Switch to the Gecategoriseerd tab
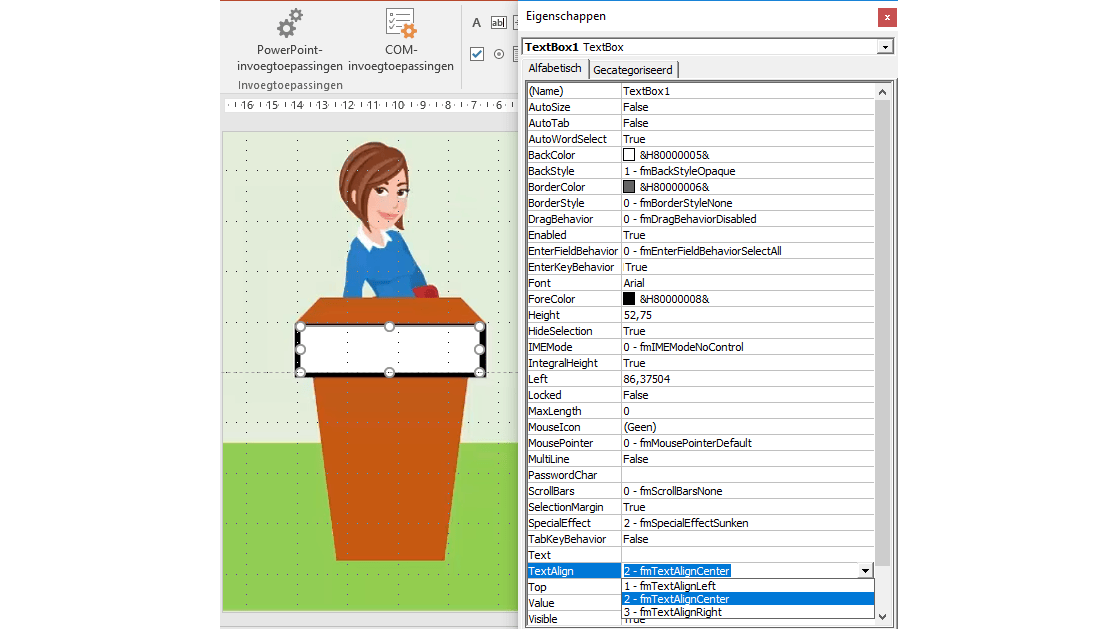 [634, 70]
